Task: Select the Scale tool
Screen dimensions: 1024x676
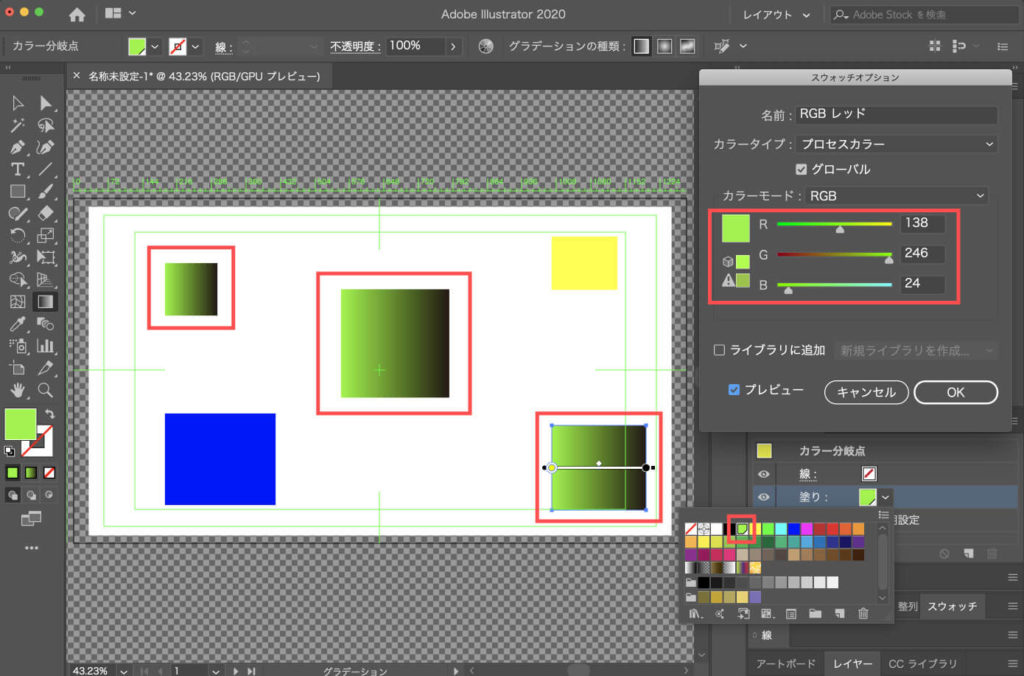Action: coord(46,236)
